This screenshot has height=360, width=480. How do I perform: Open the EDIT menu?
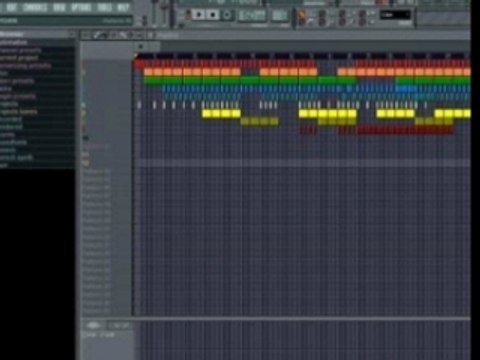point(12,7)
